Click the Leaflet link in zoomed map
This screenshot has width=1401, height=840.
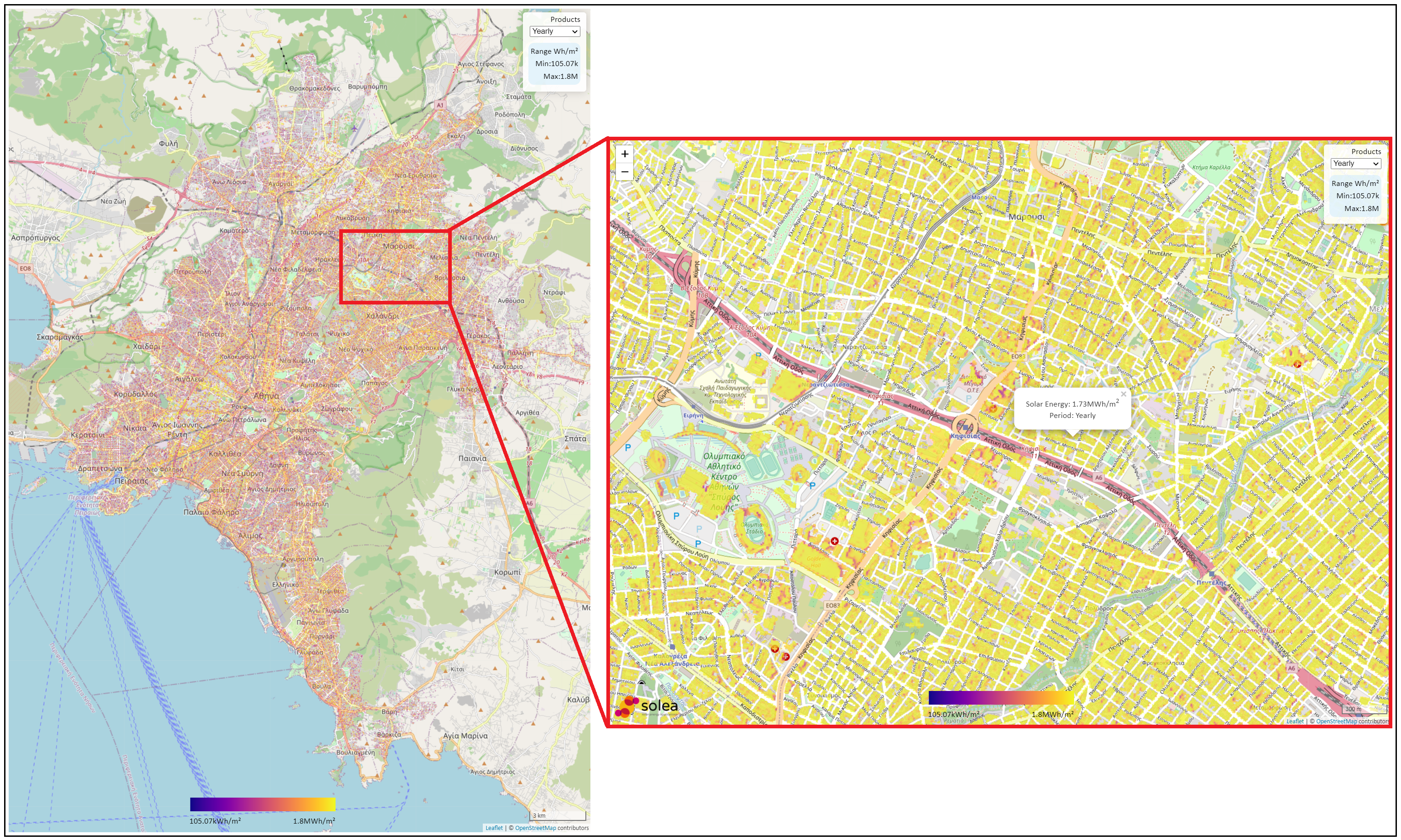(1295, 721)
